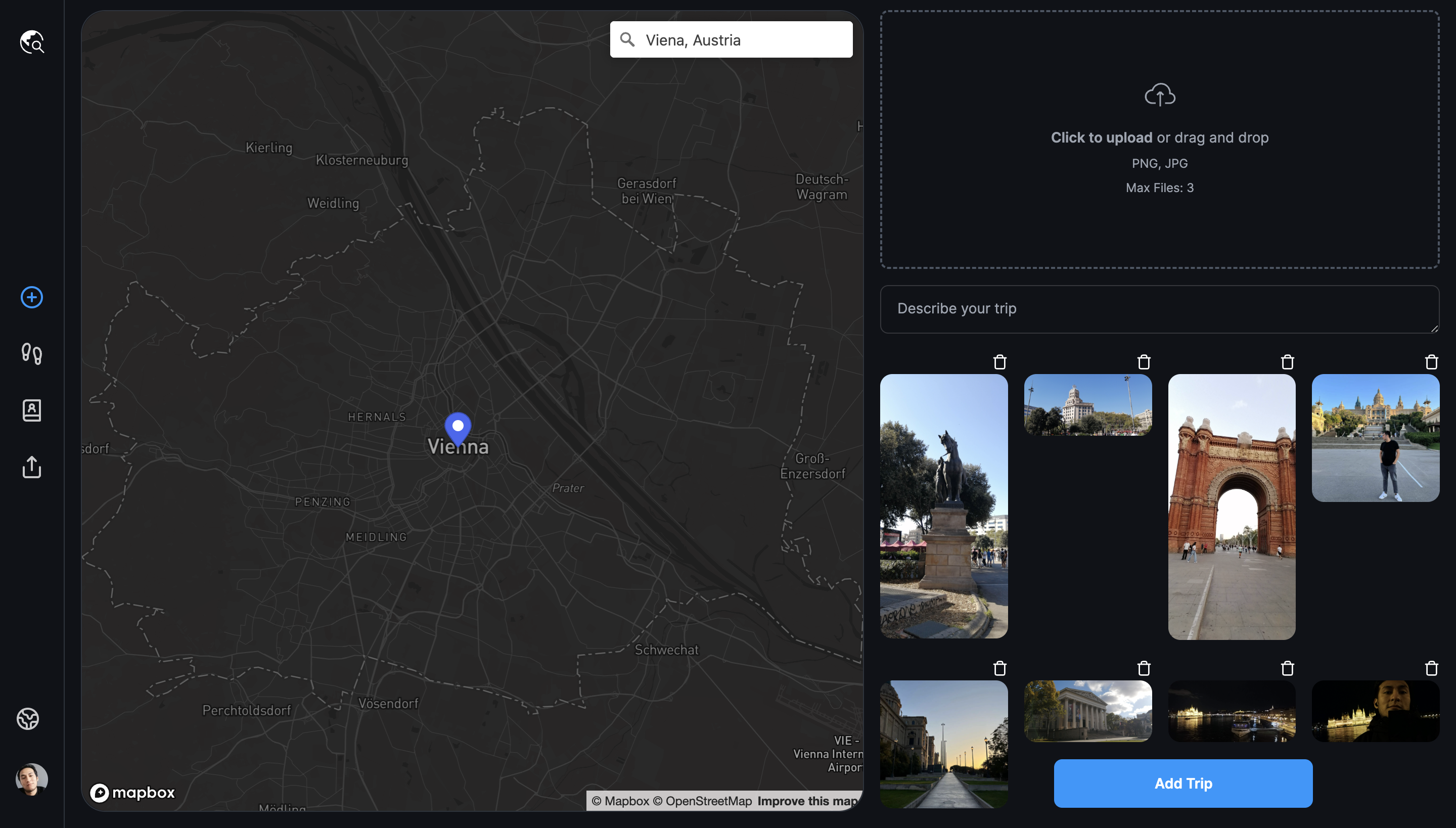Delete the sunset walkway photo
The width and height of the screenshot is (1456, 828).
coord(1000,668)
